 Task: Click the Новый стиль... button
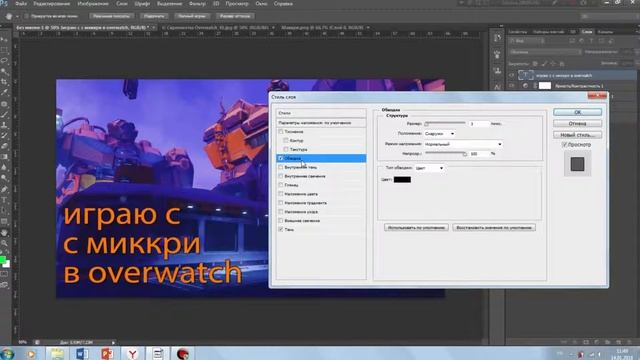tap(577, 135)
